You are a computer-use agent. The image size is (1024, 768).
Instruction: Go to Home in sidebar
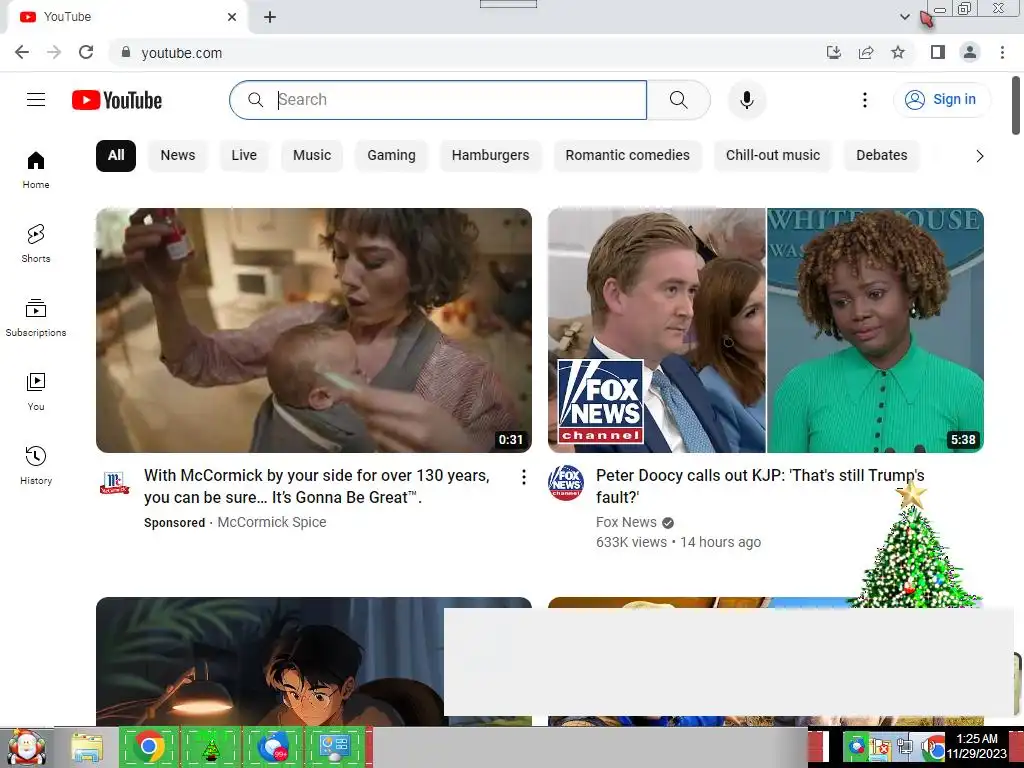[x=36, y=170]
